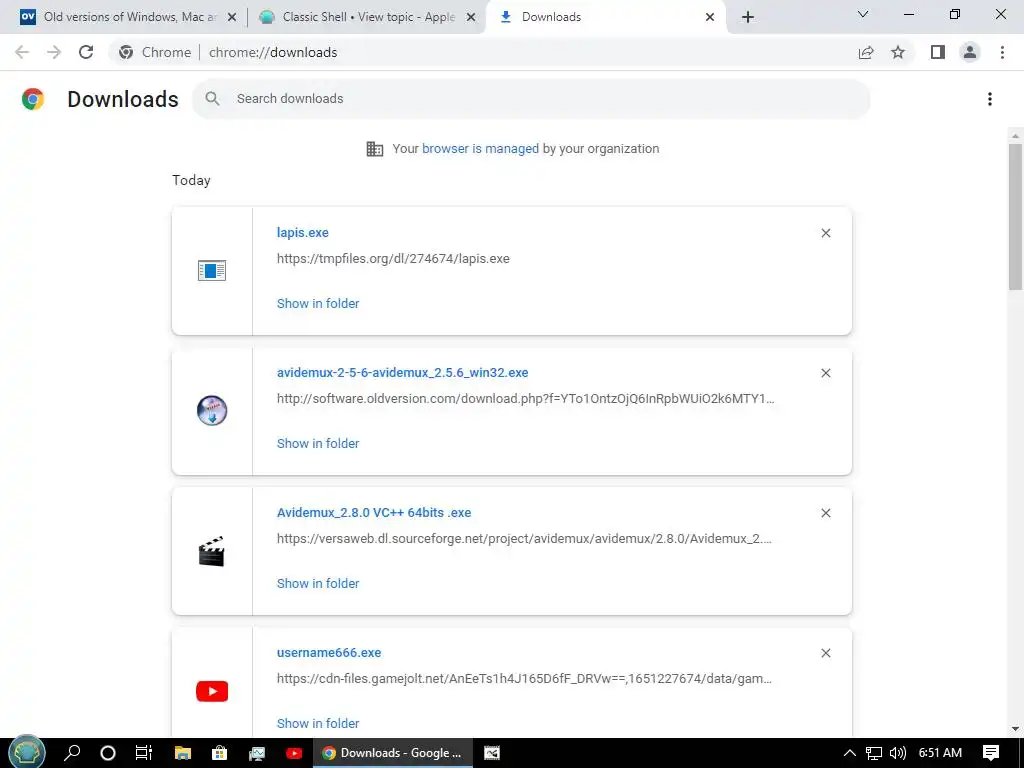The width and height of the screenshot is (1024, 768).
Task: Open Avidemux_2.8.0 VC++ 64bits .exe link
Action: click(374, 513)
